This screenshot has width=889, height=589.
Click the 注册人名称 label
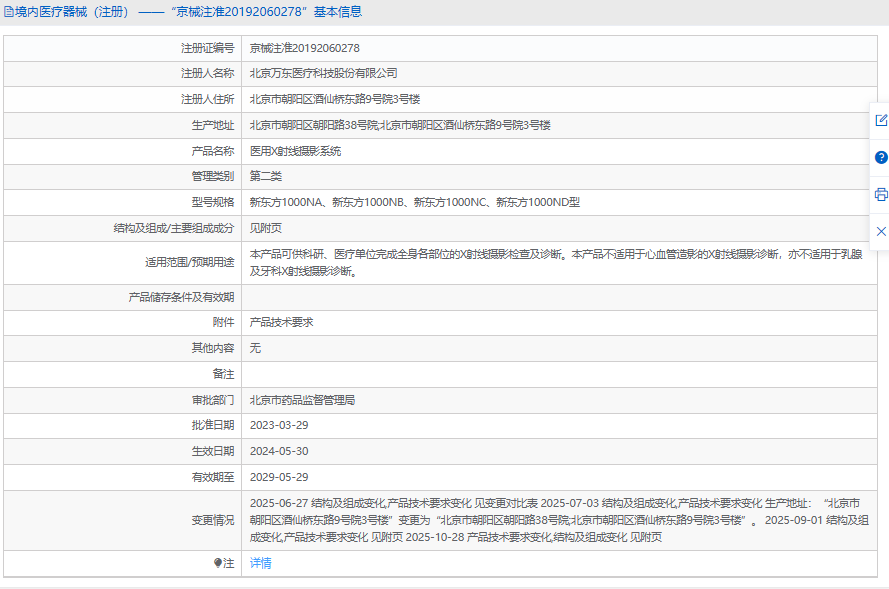(x=208, y=73)
